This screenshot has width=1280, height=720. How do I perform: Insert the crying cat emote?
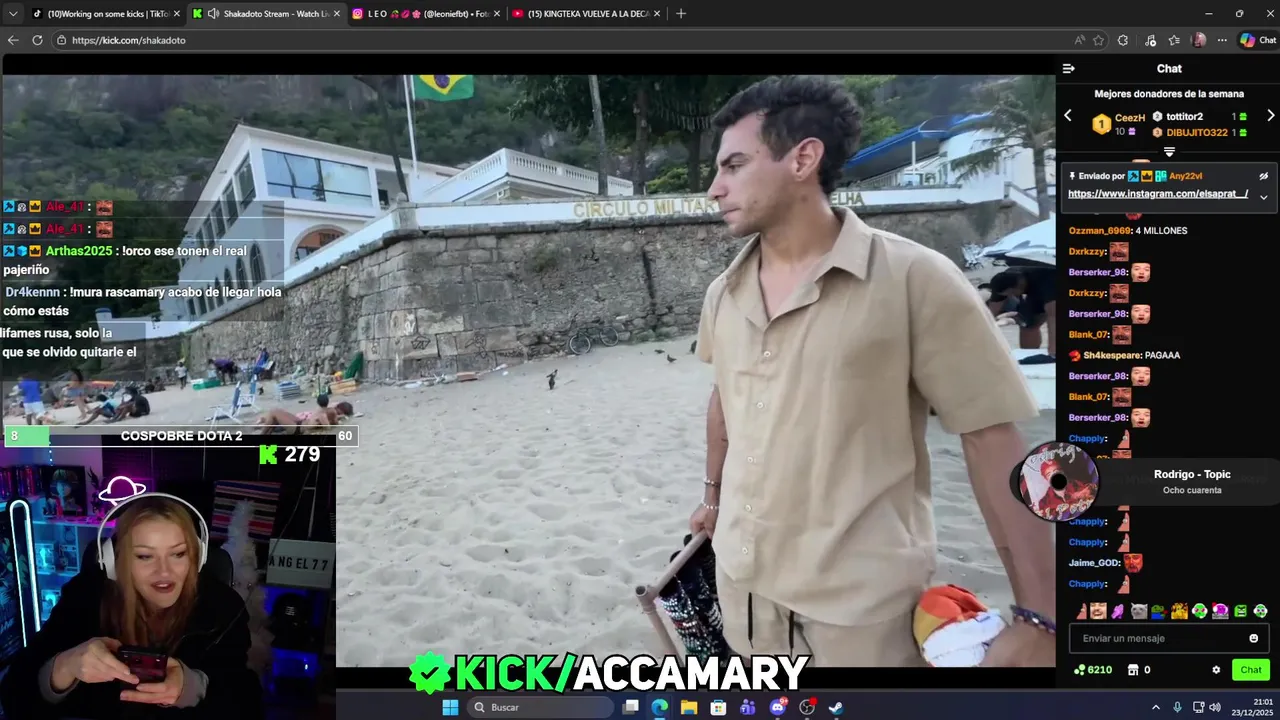[x=1139, y=611]
